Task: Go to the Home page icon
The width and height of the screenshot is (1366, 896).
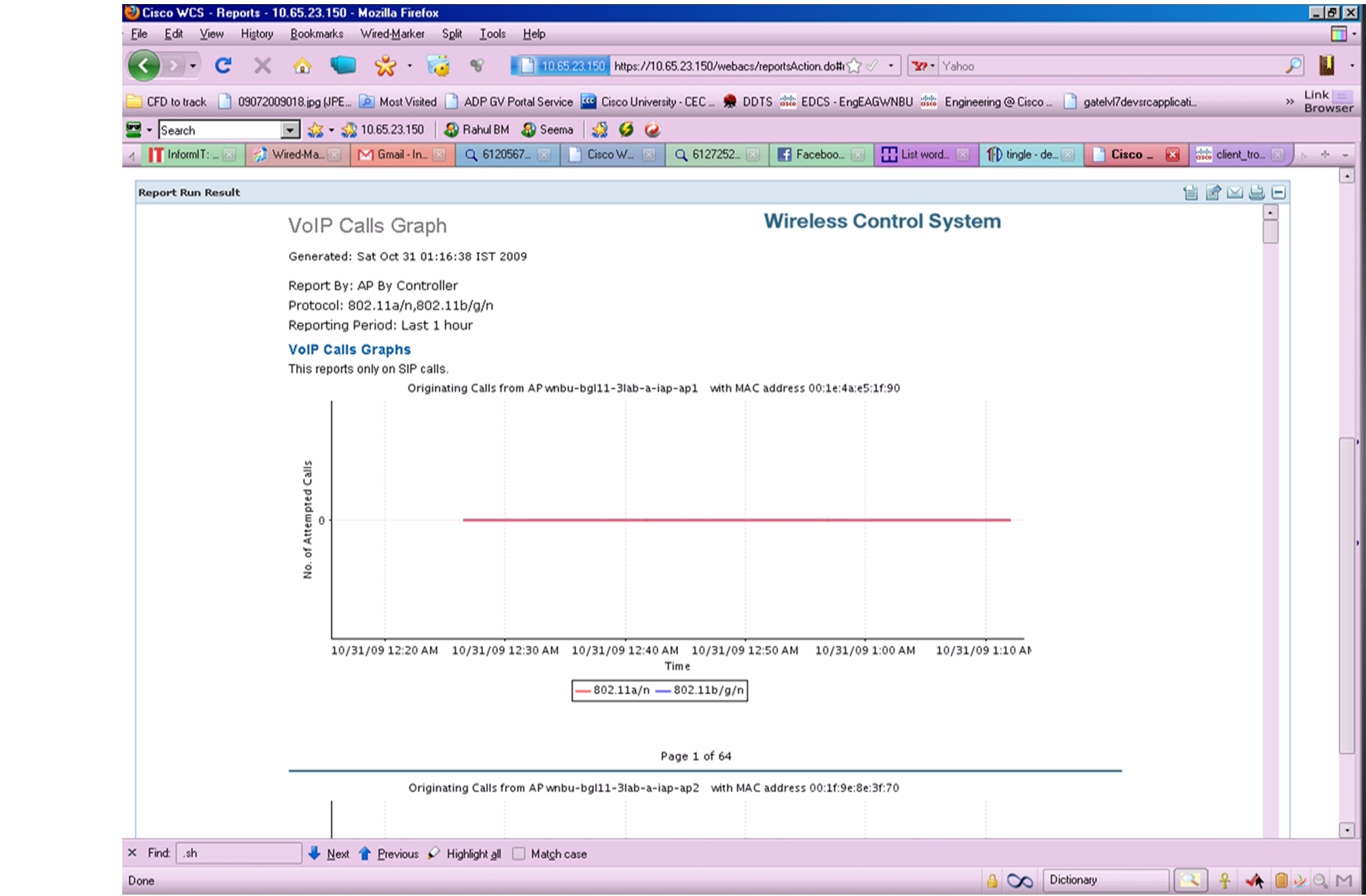Action: [x=302, y=66]
